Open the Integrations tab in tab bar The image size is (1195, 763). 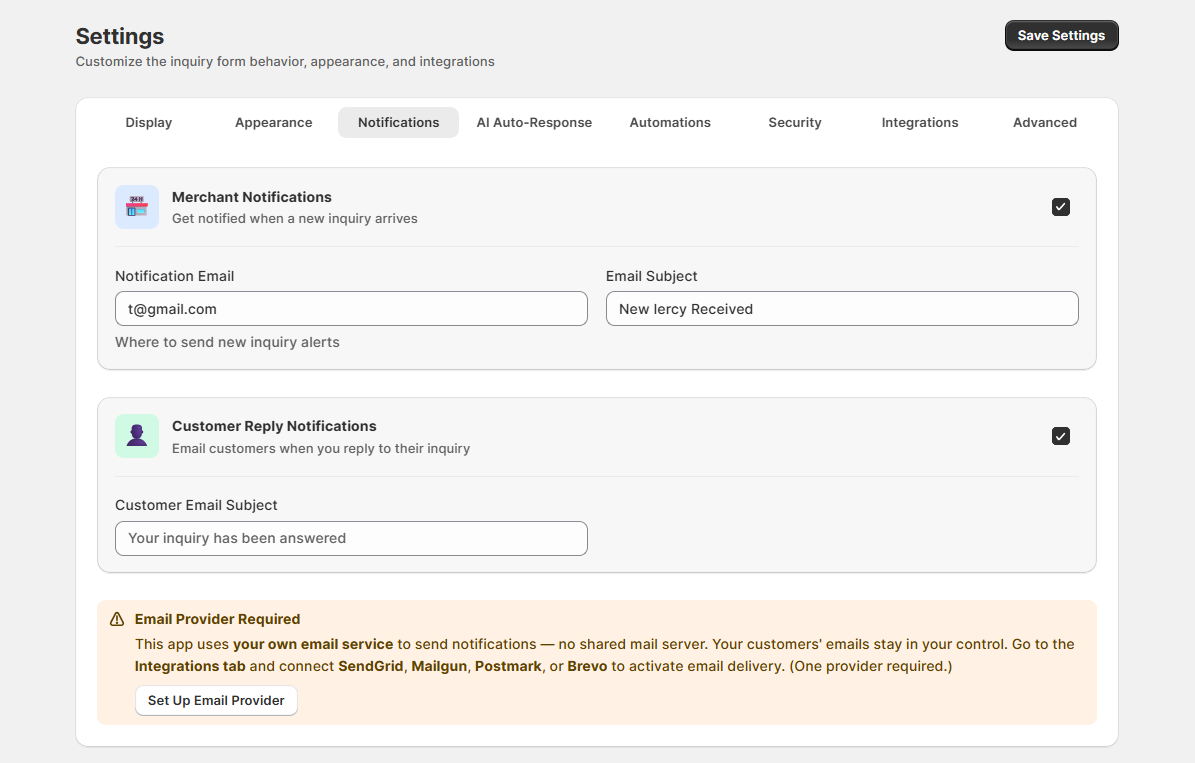pyautogui.click(x=920, y=122)
